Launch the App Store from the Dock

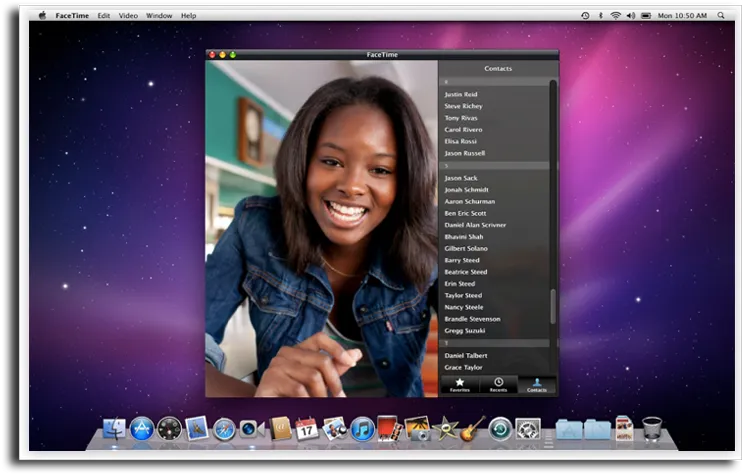click(x=141, y=429)
